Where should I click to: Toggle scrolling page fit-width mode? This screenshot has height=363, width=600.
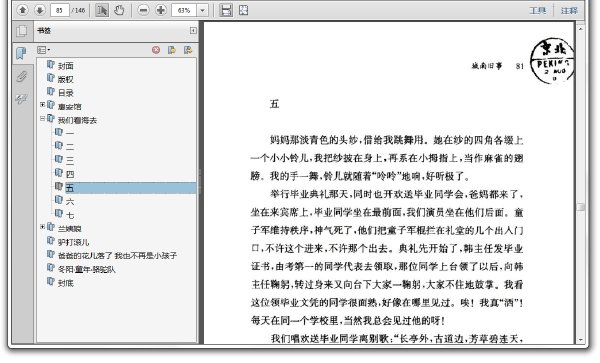[226, 10]
